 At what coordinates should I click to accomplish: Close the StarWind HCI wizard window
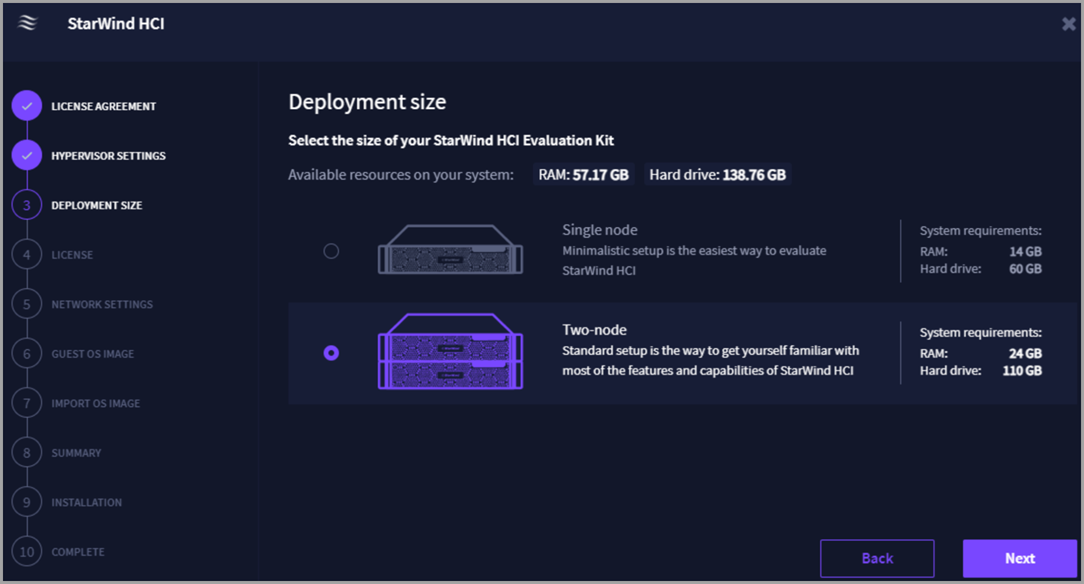click(x=1068, y=24)
